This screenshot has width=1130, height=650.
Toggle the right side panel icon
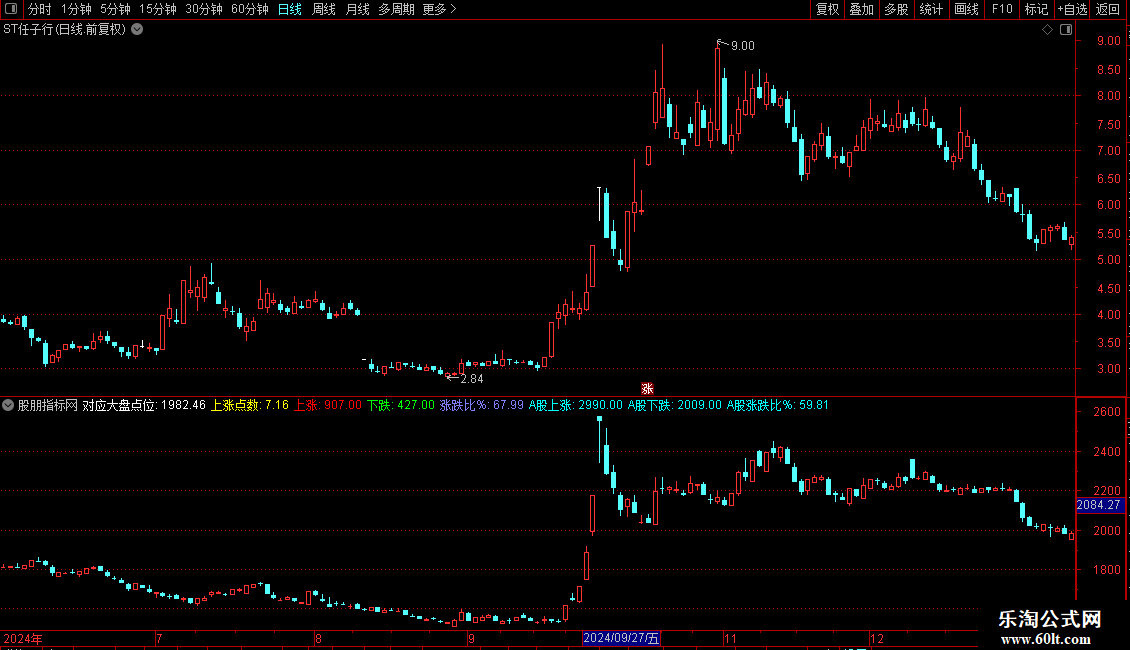[1066, 30]
